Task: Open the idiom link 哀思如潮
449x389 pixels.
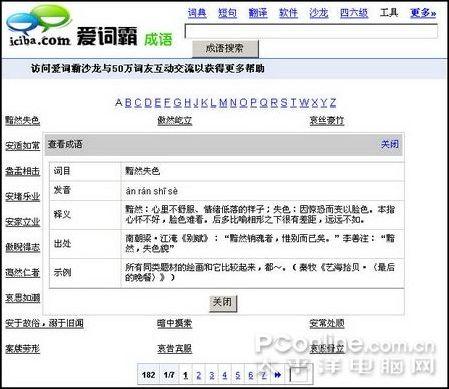Action: click(23, 298)
